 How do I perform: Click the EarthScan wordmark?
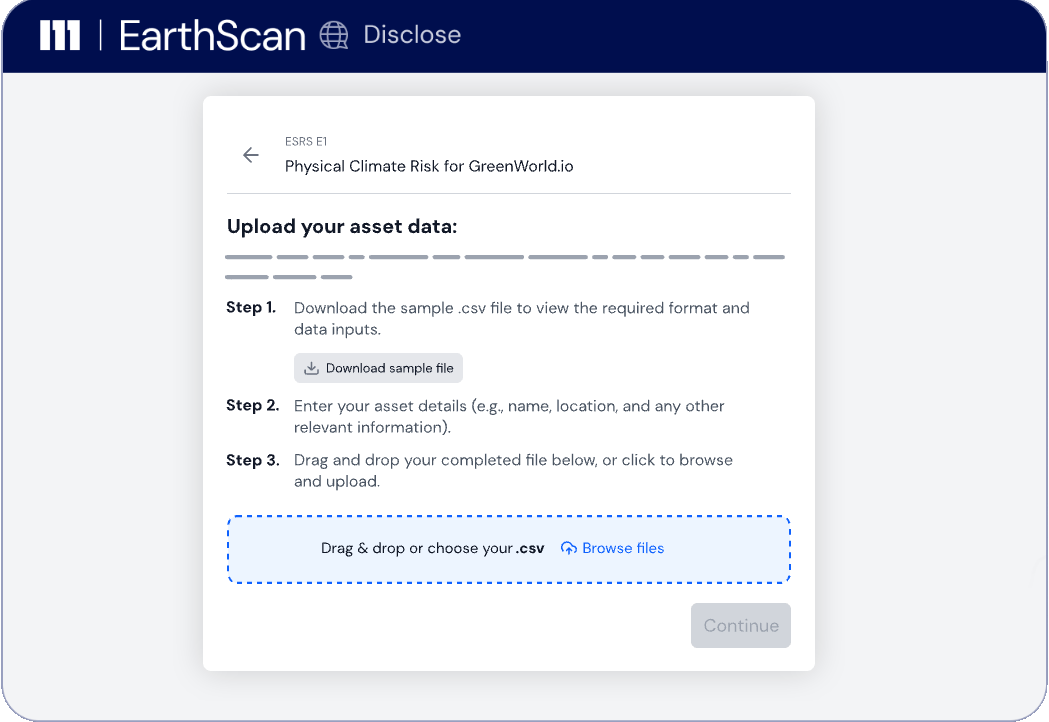pos(212,35)
